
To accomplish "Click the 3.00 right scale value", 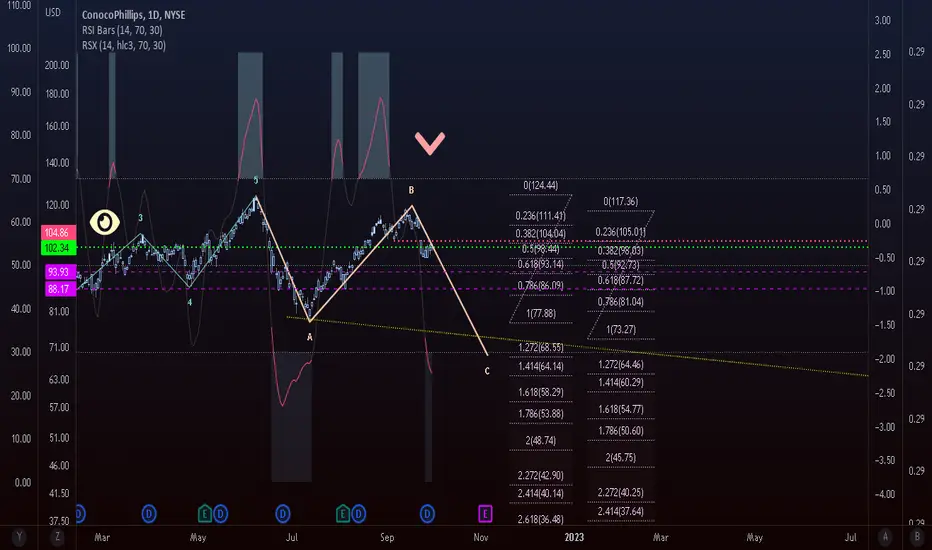I will click(883, 20).
